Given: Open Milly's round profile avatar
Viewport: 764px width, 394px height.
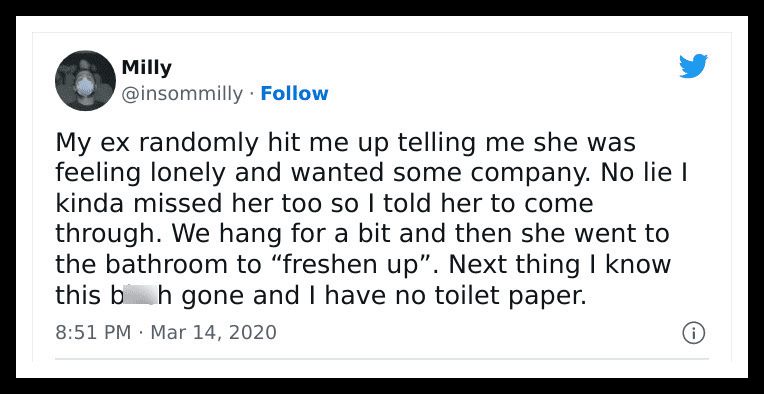Looking at the screenshot, I should click(85, 80).
